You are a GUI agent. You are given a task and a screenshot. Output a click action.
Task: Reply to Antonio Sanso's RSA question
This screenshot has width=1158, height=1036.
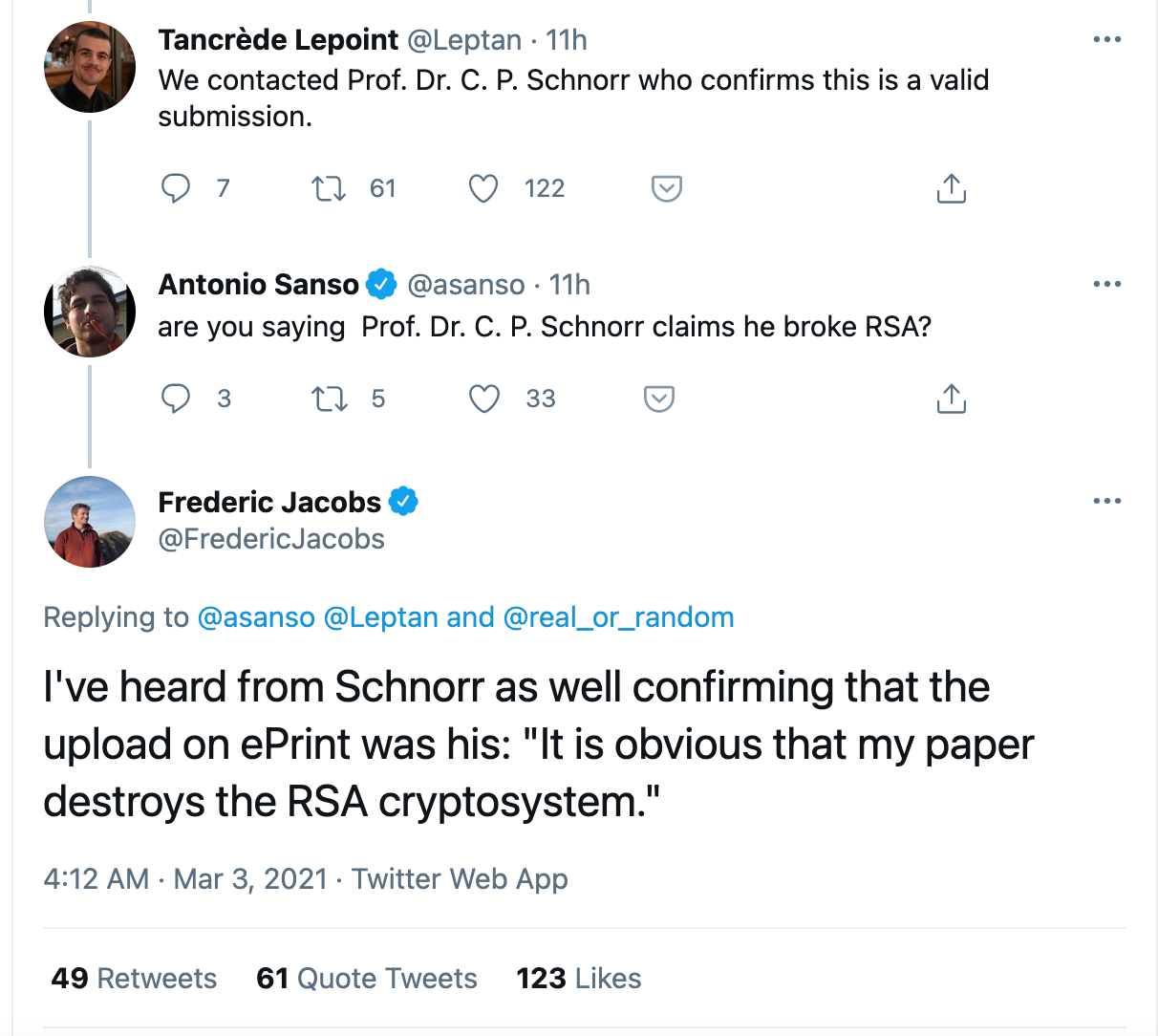click(176, 399)
